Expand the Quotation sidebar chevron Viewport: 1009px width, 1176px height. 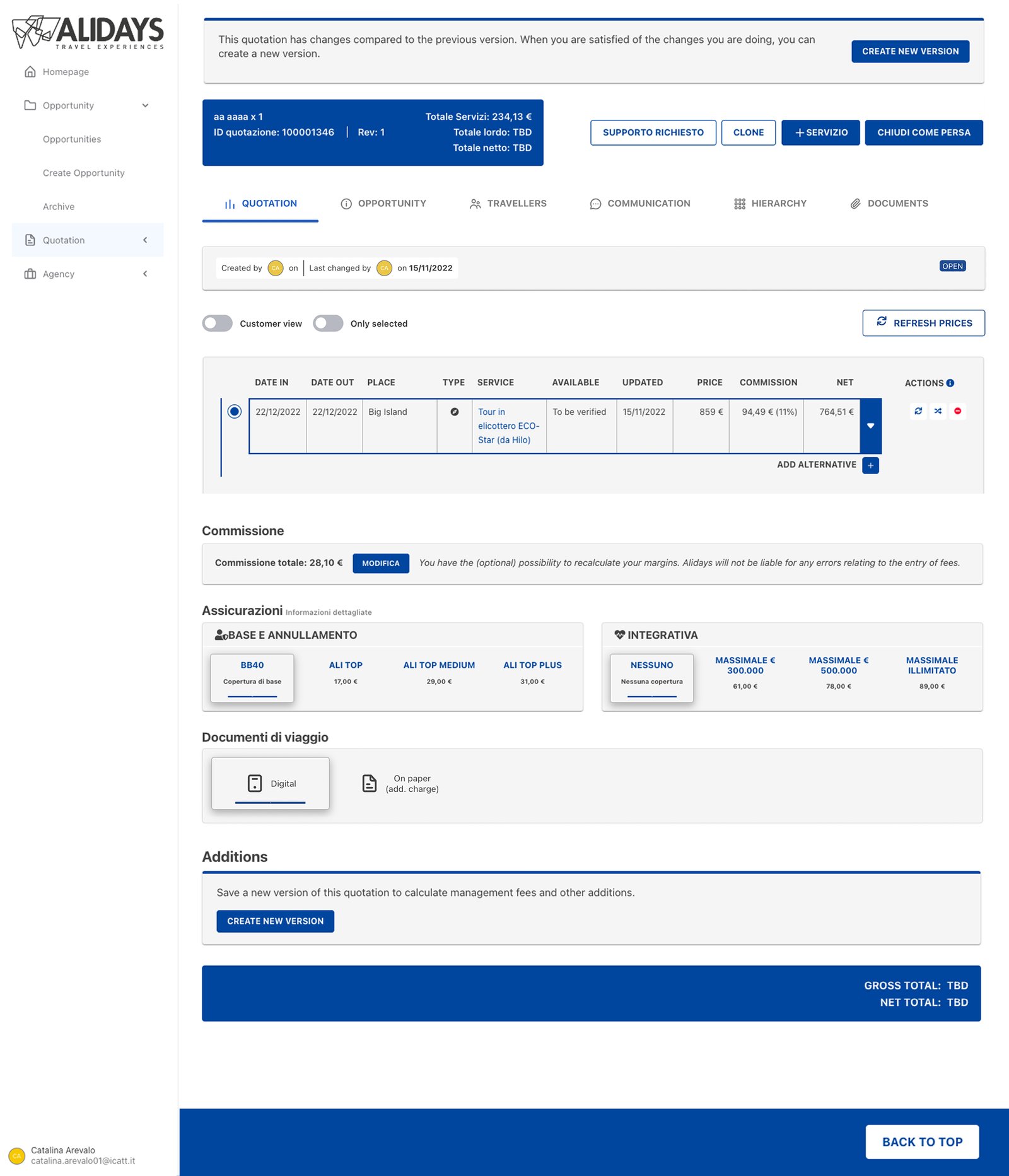pos(145,240)
